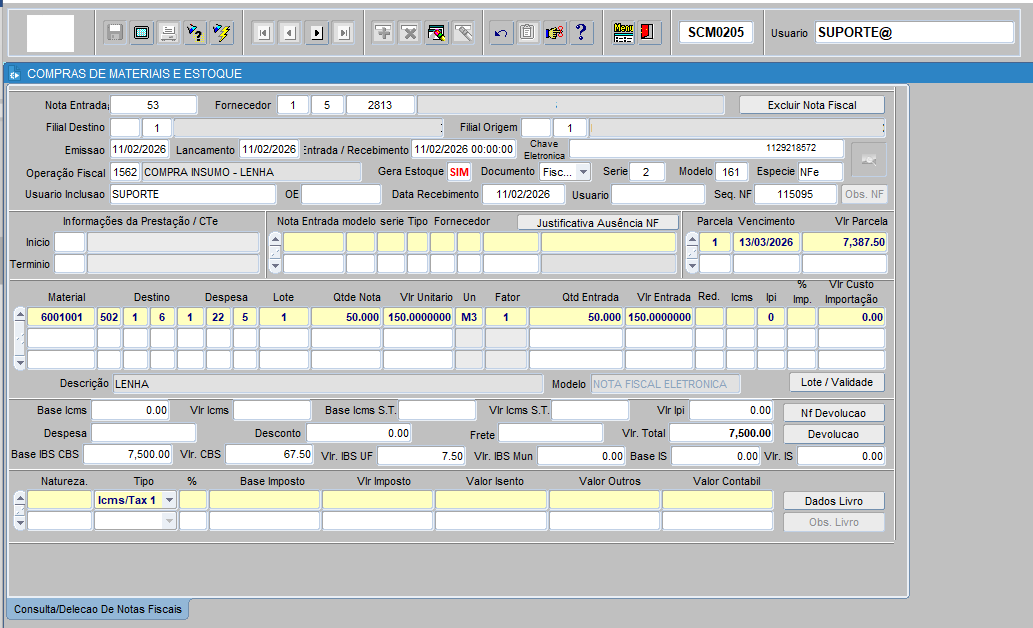
Task: Expand the Documento dropdown showing Fisc...
Action: point(583,172)
